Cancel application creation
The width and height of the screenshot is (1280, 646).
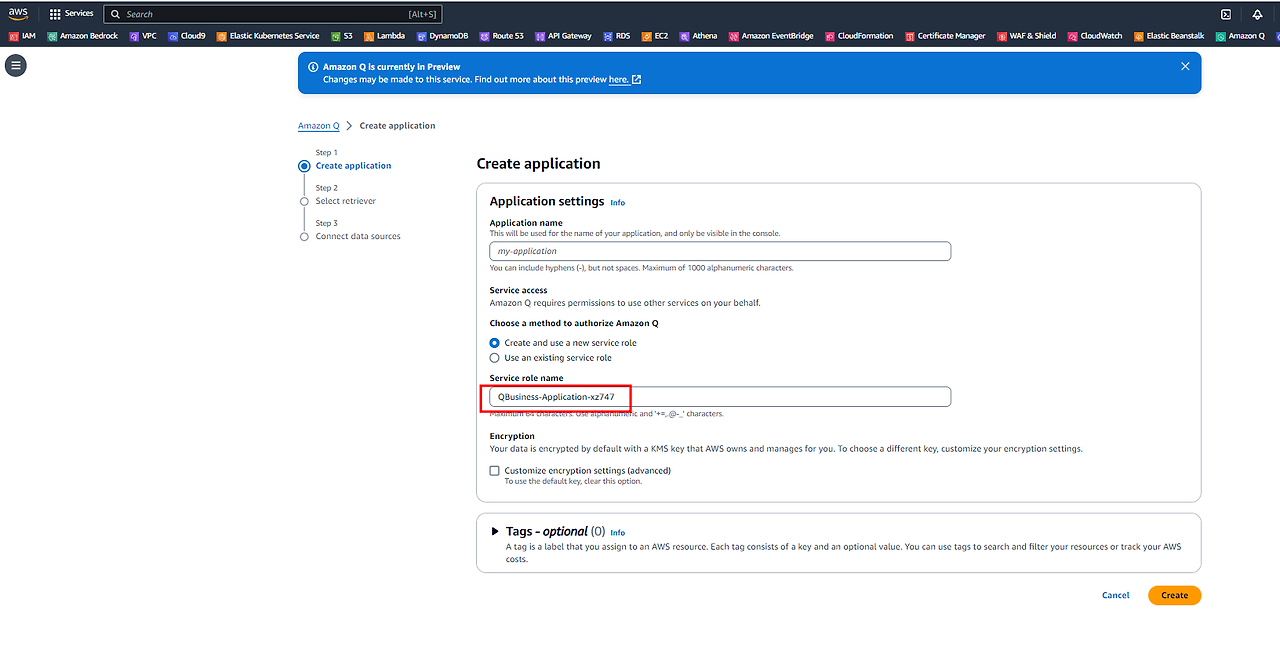pos(1115,595)
